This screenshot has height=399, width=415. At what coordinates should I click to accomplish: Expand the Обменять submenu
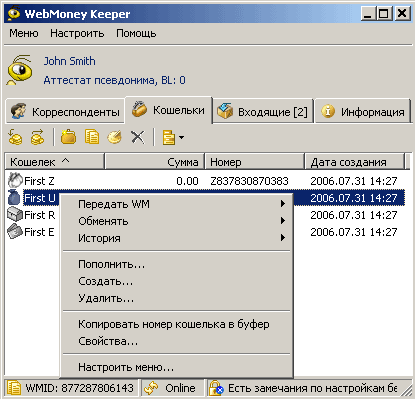tap(177, 221)
